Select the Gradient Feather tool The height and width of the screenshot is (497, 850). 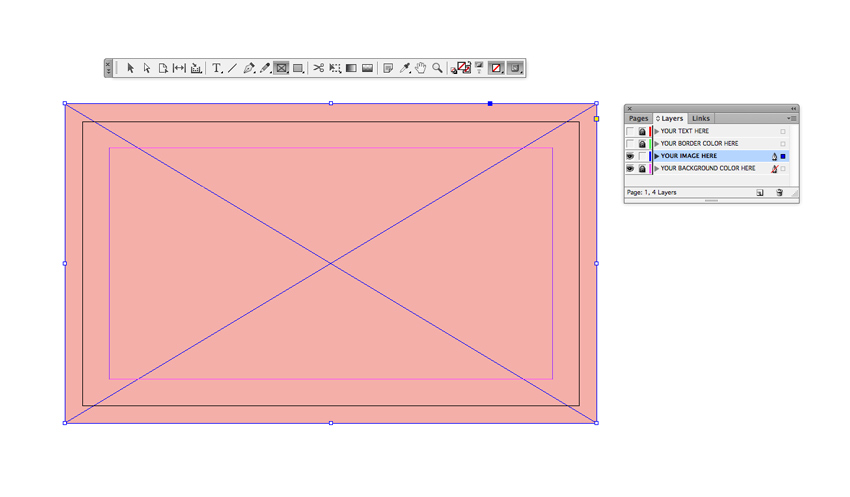click(368, 68)
